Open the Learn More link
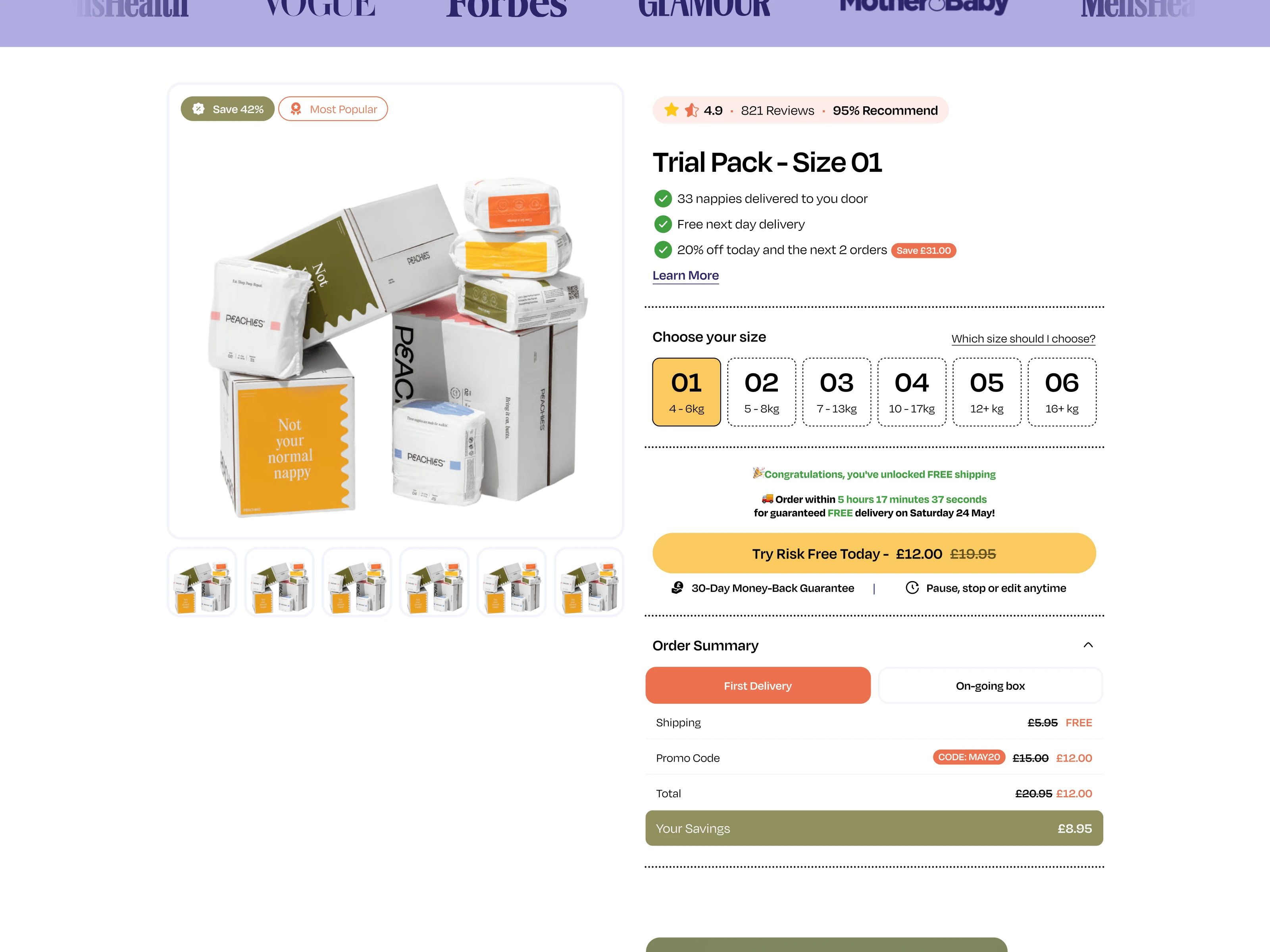The image size is (1270, 952). 685,275
